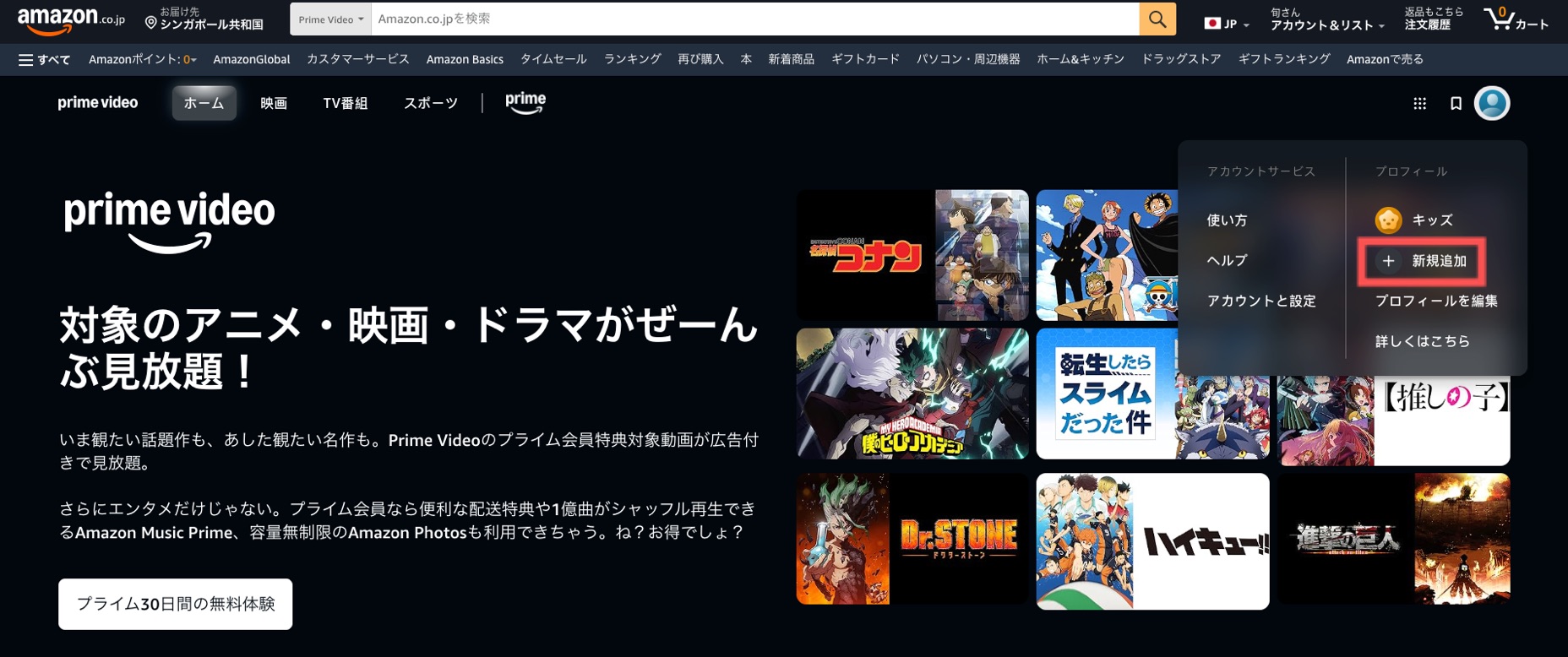Open the ハイキュー!! thumbnail
Screen dimensions: 1568x657
coord(1152,541)
